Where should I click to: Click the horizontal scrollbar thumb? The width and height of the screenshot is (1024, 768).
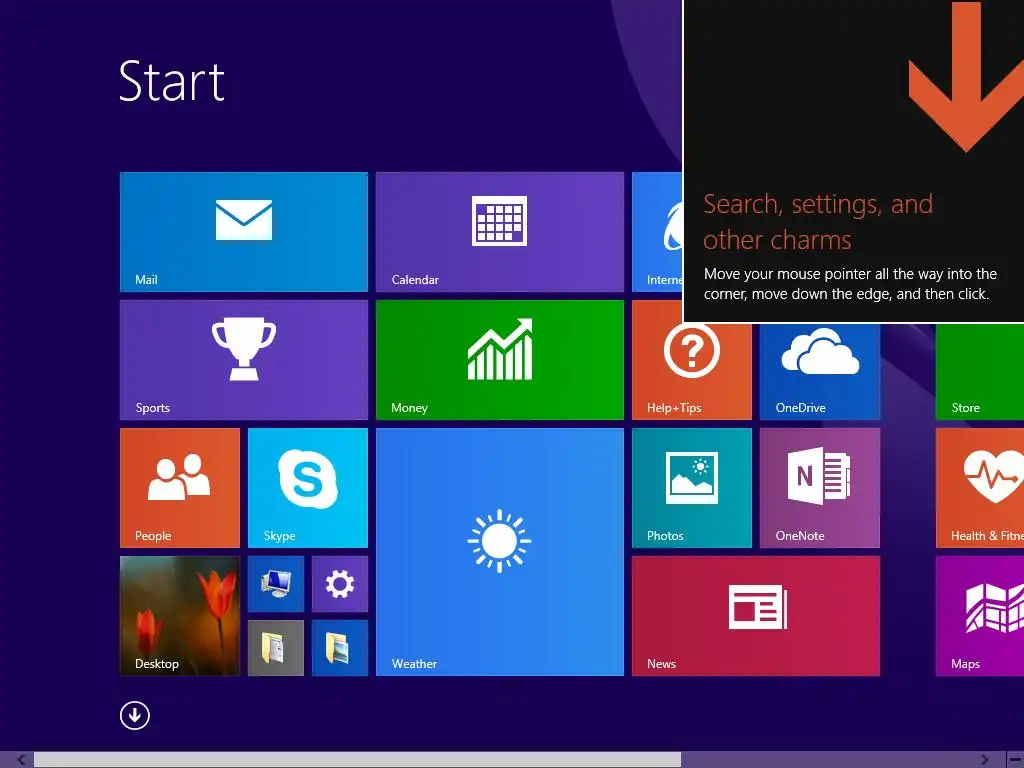coord(357,760)
